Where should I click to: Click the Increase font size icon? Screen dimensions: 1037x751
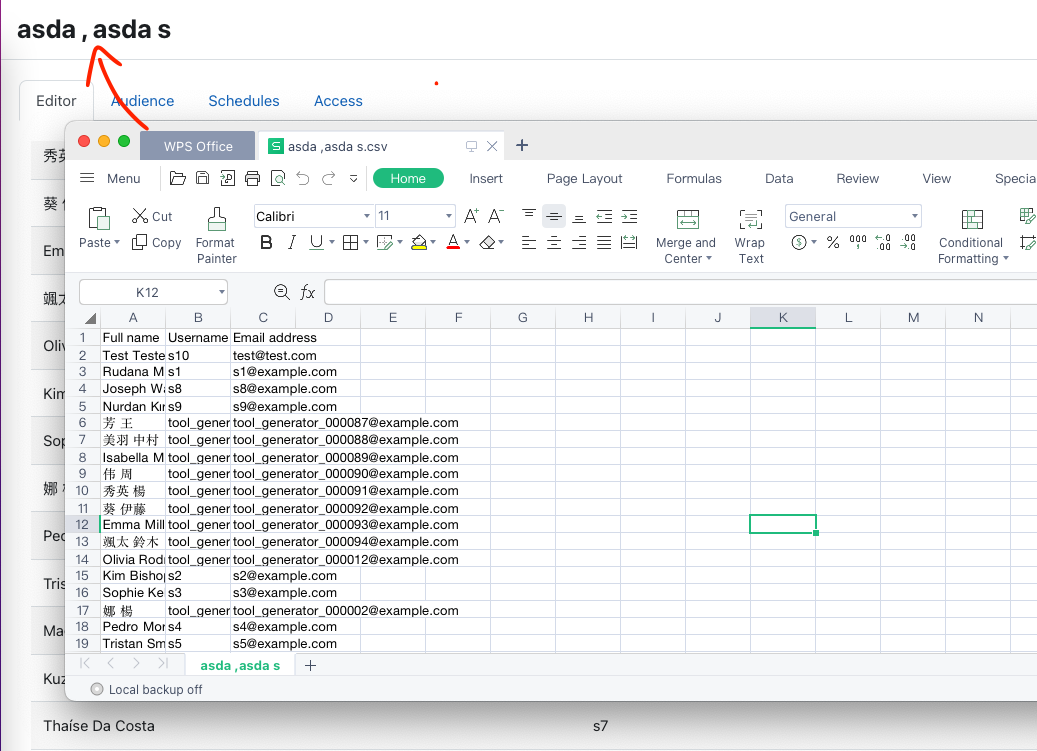point(471,216)
